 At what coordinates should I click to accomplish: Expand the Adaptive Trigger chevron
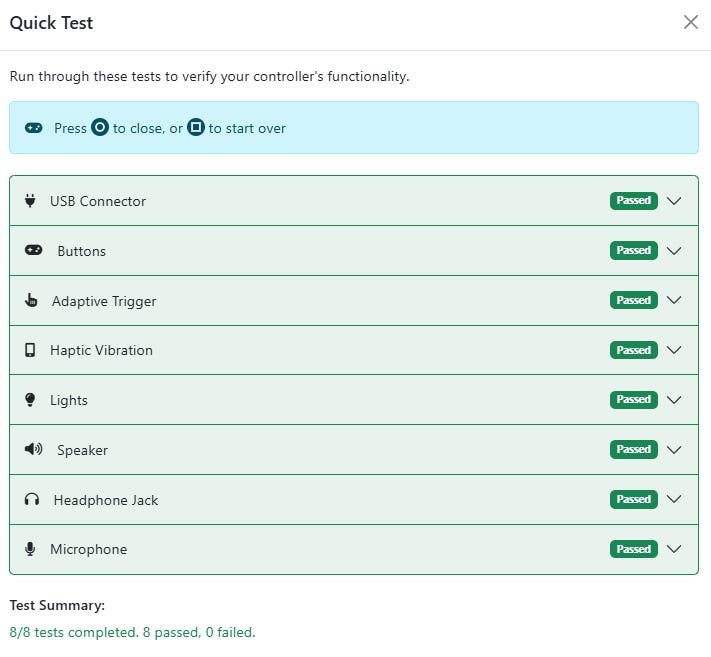click(674, 301)
